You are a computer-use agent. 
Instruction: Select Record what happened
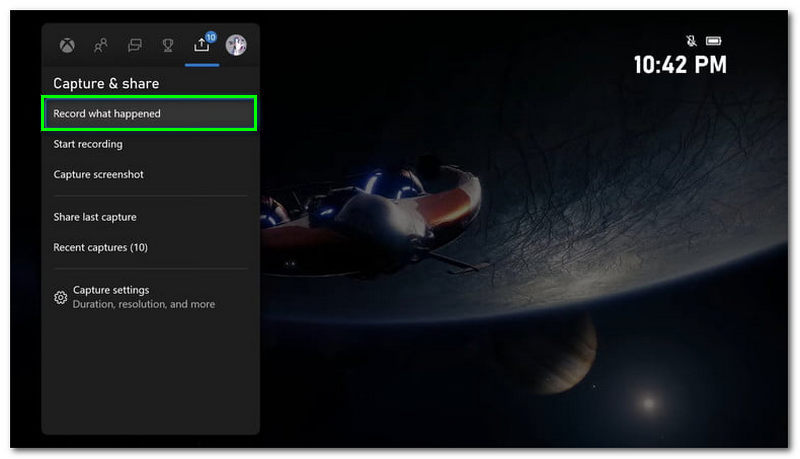(x=149, y=113)
